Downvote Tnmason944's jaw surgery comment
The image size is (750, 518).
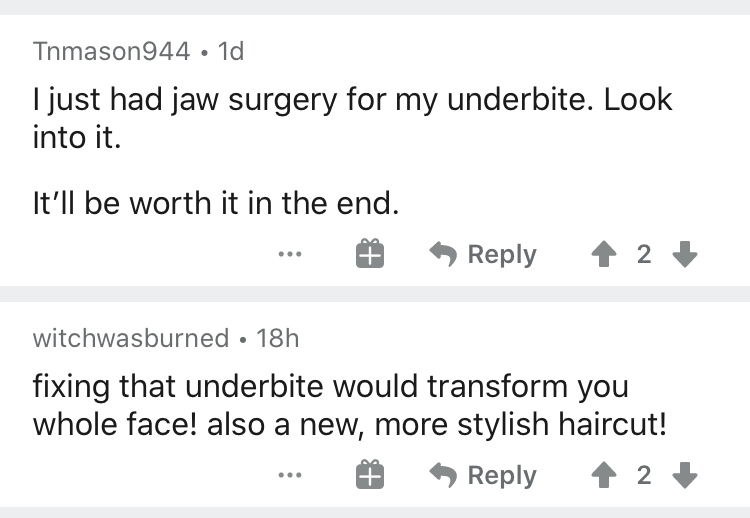tap(684, 254)
